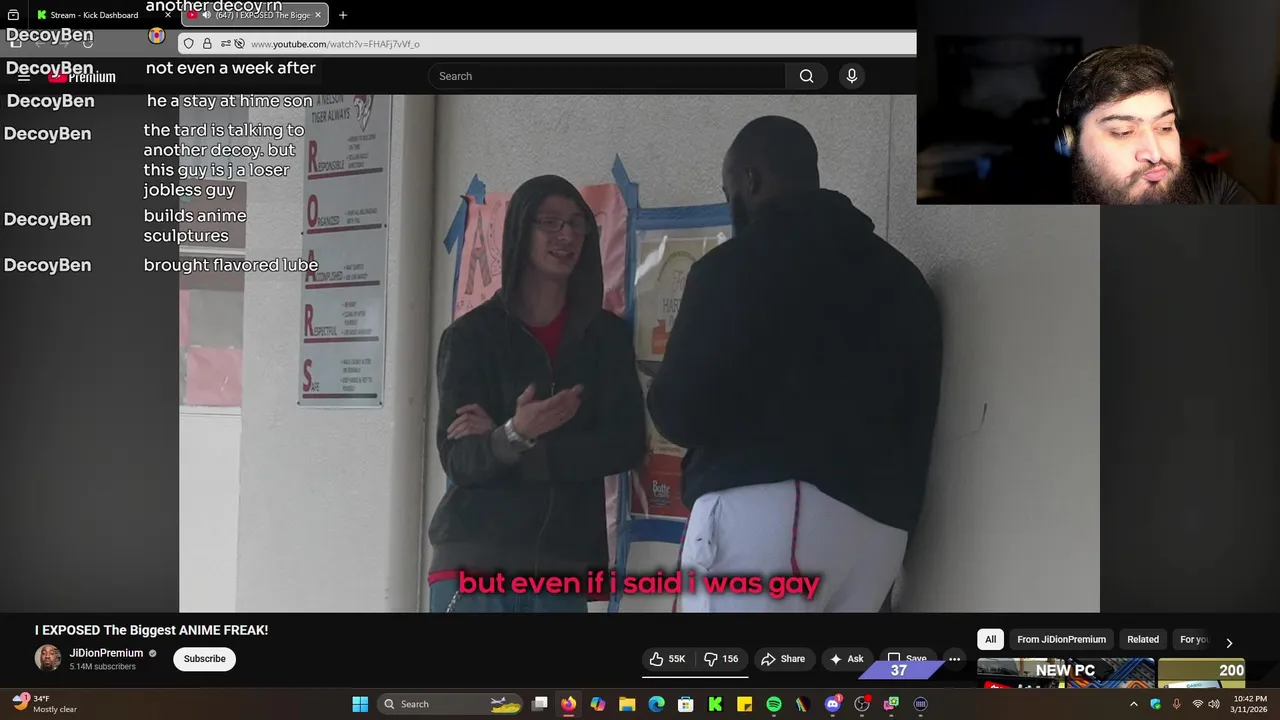The image size is (1280, 720).
Task: Click the Windows taskbar Search box
Action: point(451,704)
